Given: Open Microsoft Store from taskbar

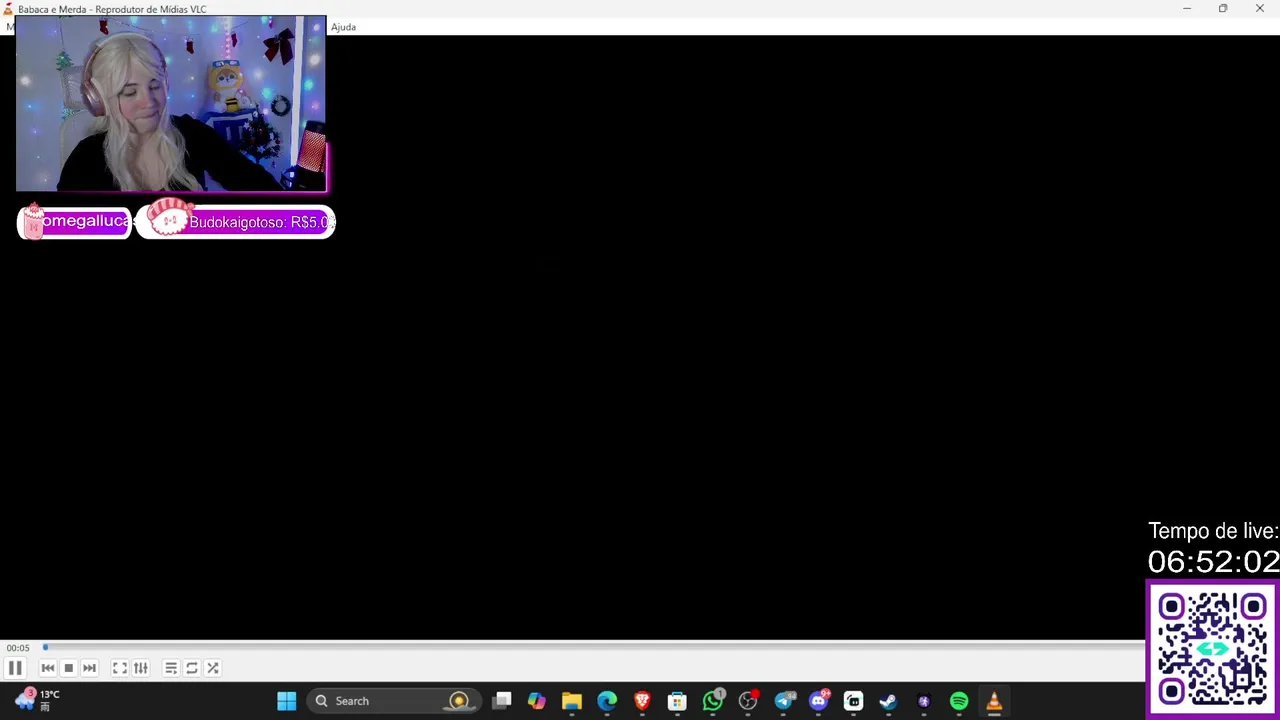Looking at the screenshot, I should pyautogui.click(x=677, y=701).
